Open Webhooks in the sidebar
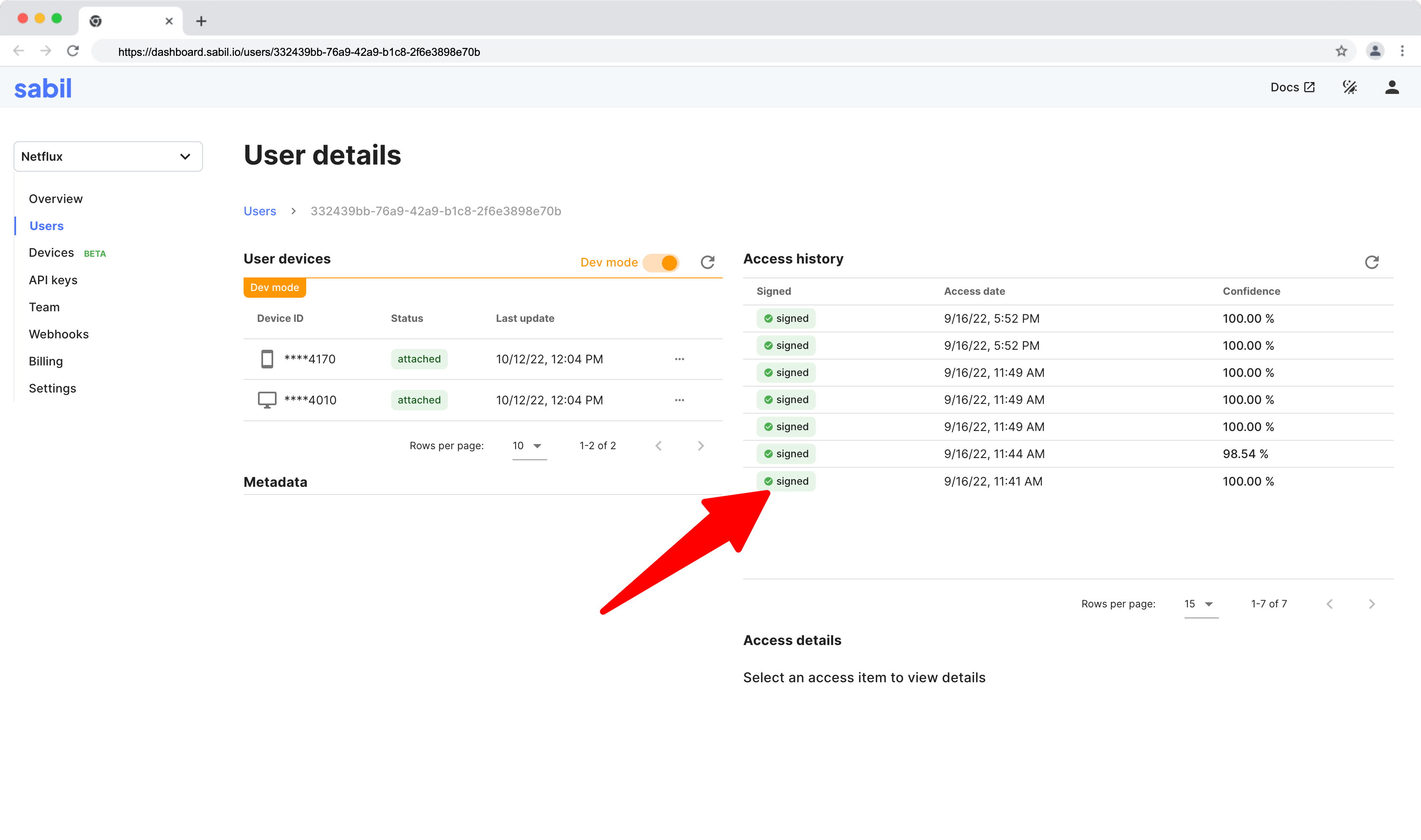The image size is (1421, 840). click(x=59, y=334)
